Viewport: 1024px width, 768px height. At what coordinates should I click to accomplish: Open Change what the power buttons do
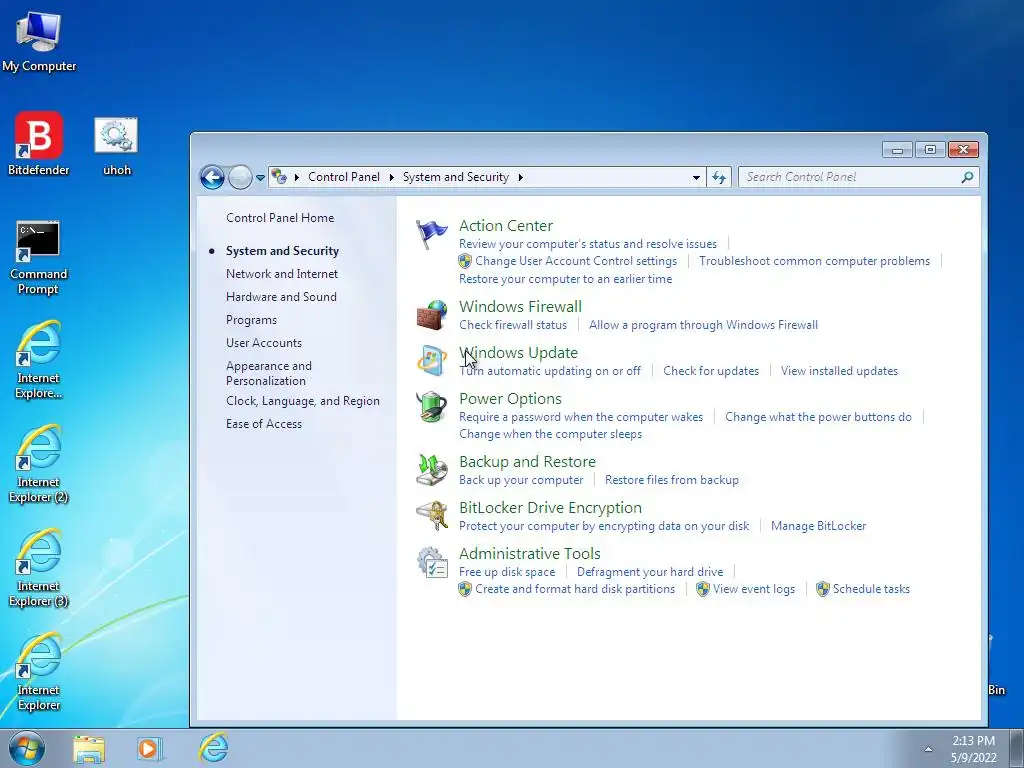tap(818, 417)
